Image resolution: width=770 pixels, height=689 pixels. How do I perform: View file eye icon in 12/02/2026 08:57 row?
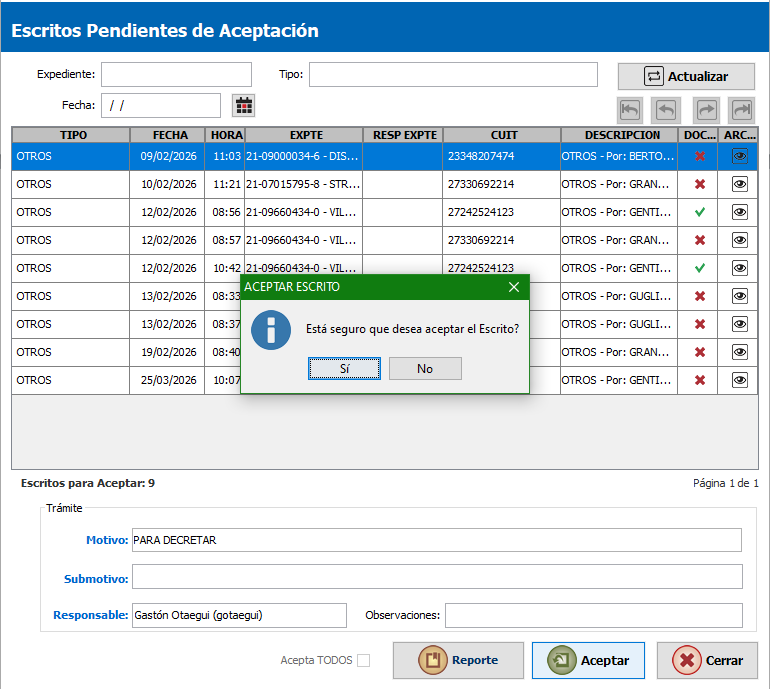pos(740,240)
